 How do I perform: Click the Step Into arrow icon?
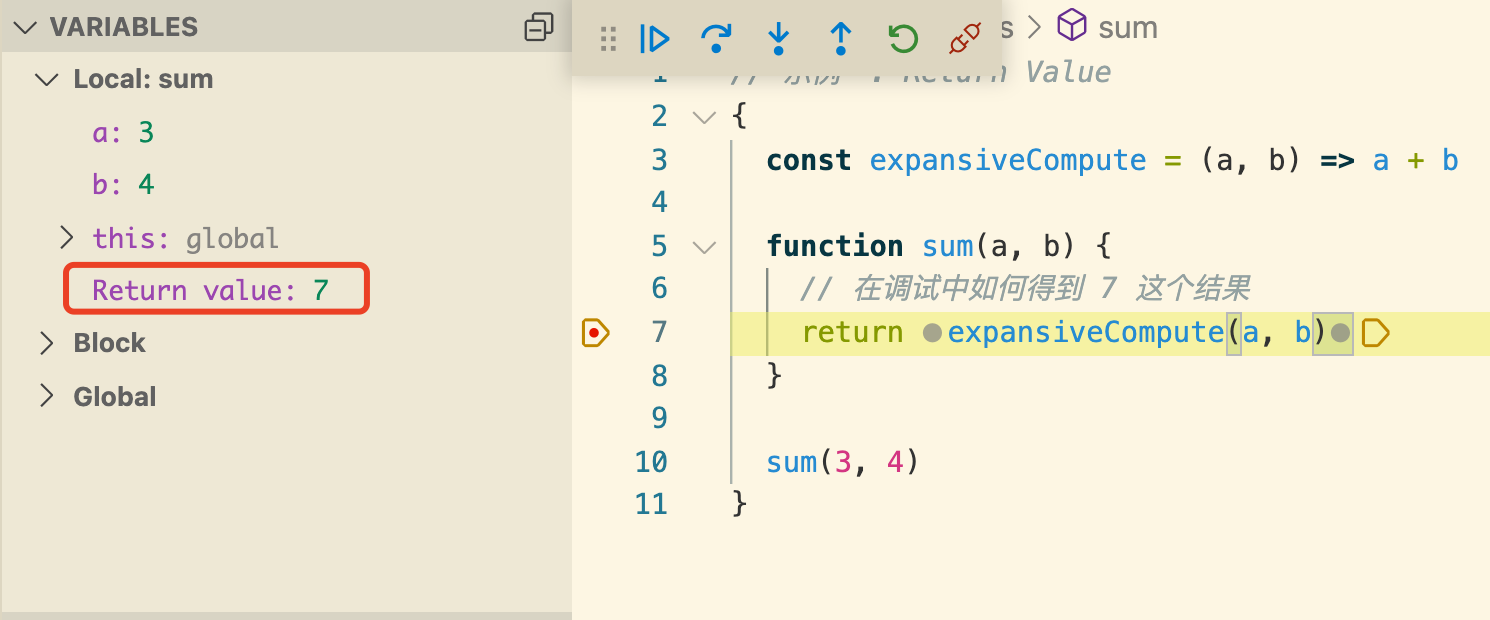click(778, 39)
